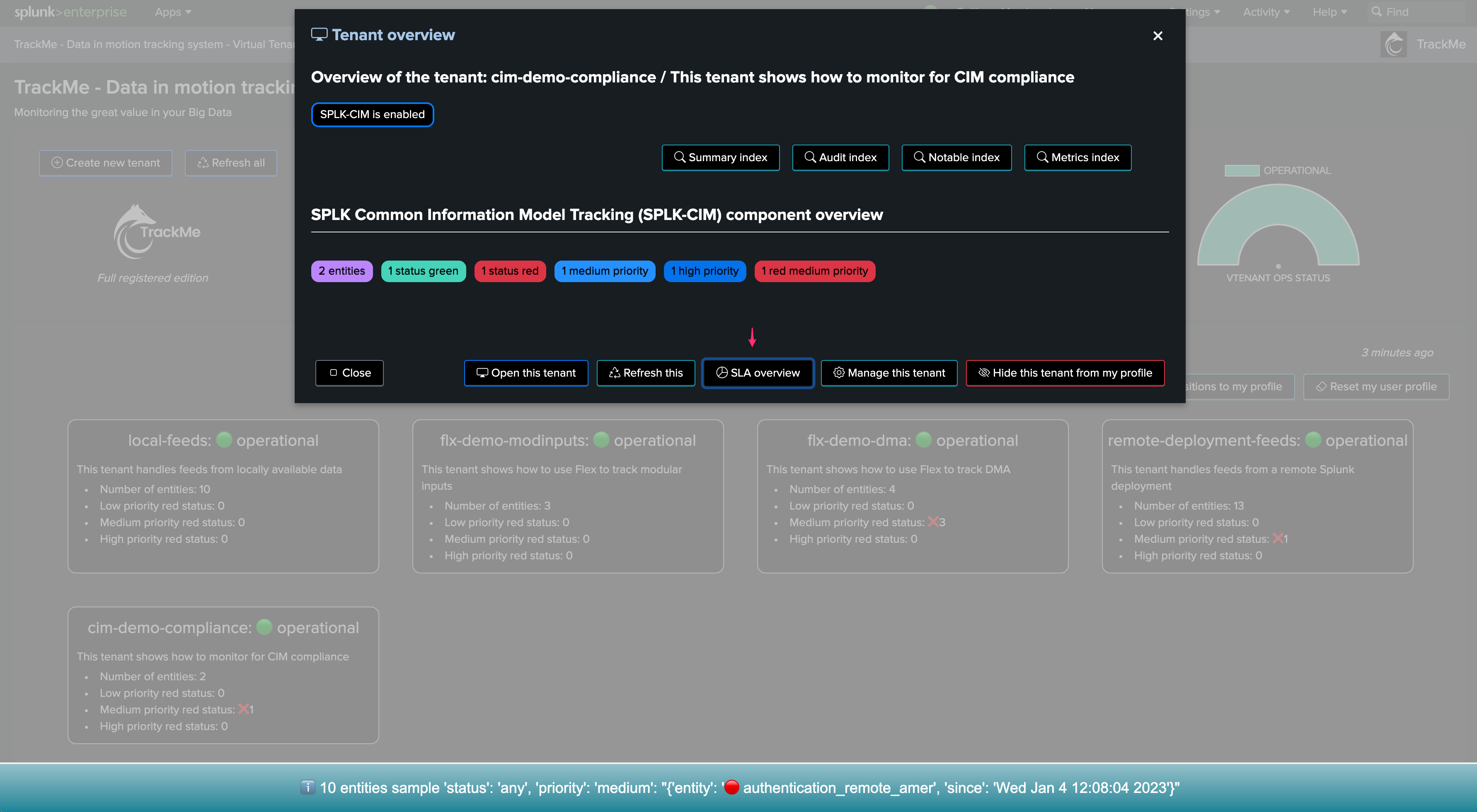1477x812 pixels.
Task: Open the cim-demo-compliance tenant card
Action: click(x=223, y=676)
